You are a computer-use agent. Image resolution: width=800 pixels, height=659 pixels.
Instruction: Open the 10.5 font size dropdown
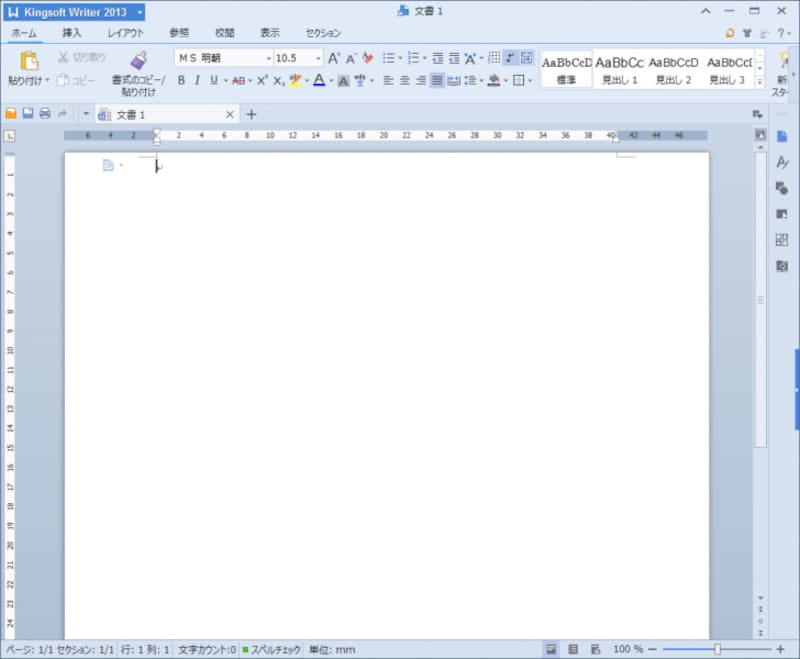tap(318, 59)
